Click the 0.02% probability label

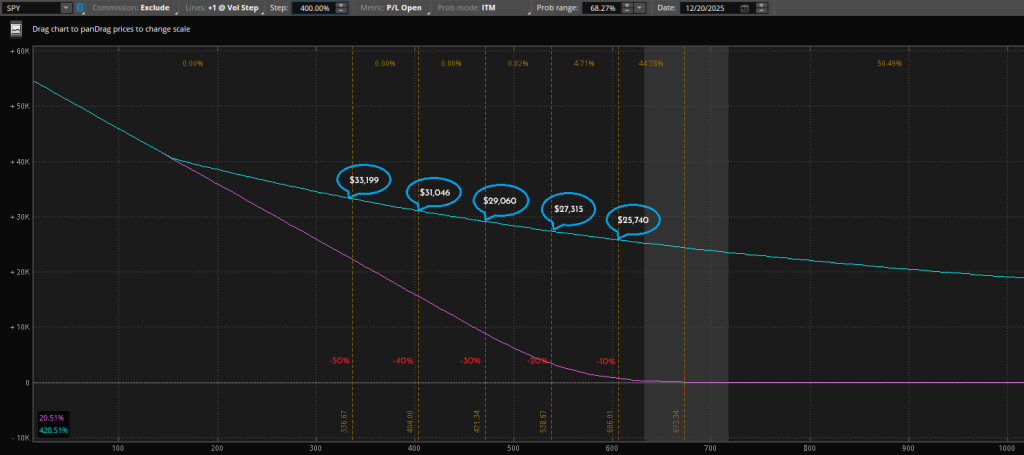517,63
